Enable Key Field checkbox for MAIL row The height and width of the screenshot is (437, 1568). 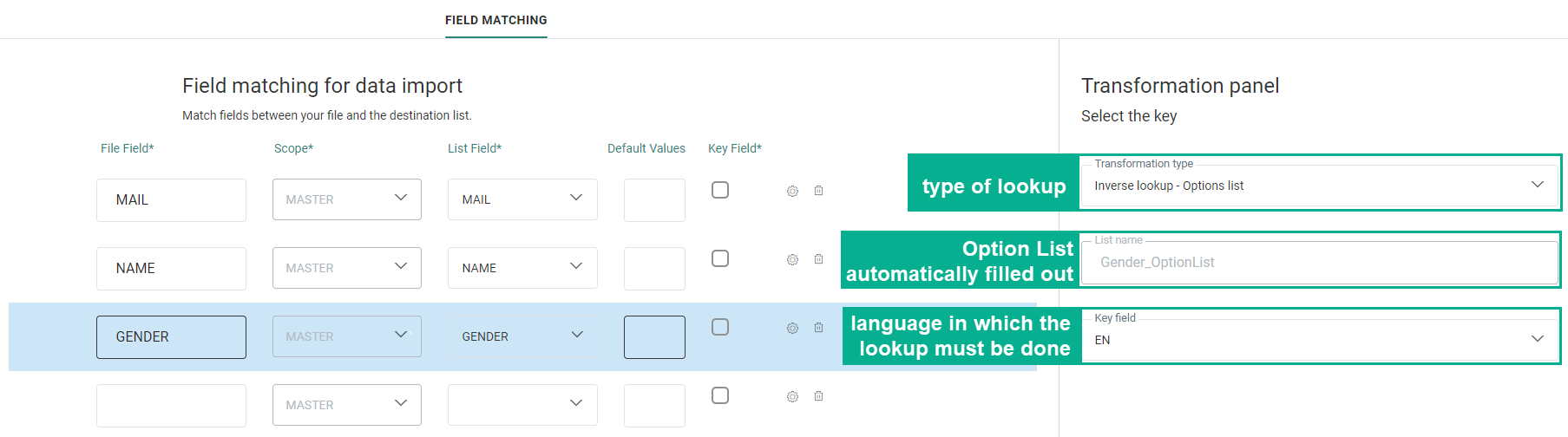720,190
